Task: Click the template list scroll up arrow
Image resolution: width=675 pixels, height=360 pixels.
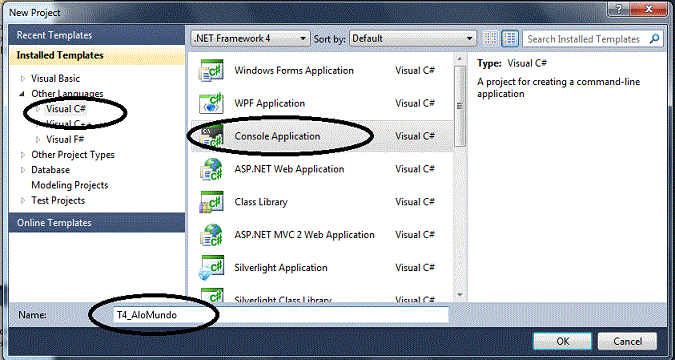Action: pos(460,59)
